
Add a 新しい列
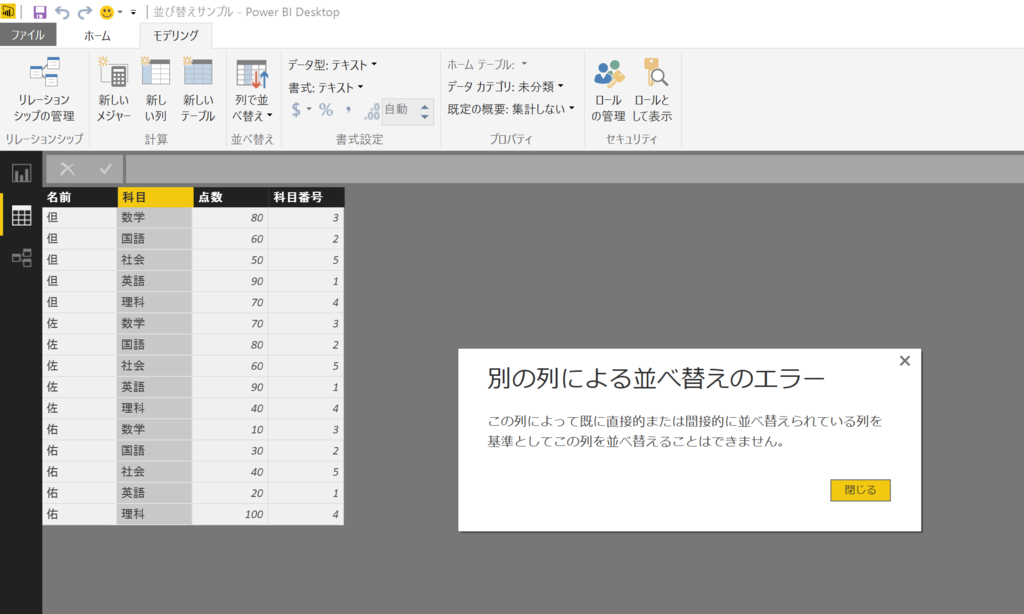click(x=155, y=89)
